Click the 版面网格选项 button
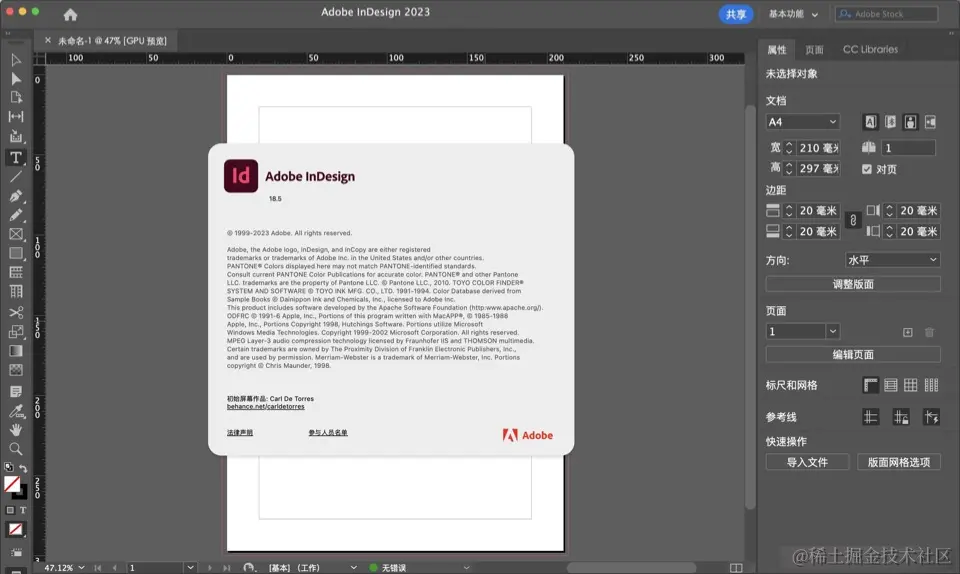This screenshot has width=960, height=574. [x=899, y=462]
